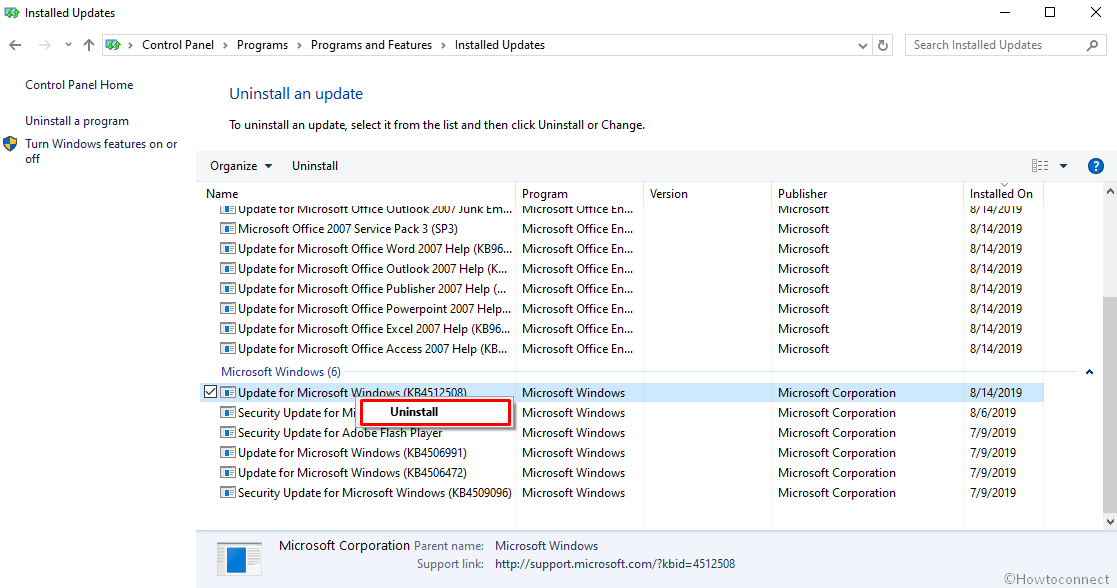Open chevron after Control Panel in breadcrumb
The width and height of the screenshot is (1117, 588).
pos(225,45)
